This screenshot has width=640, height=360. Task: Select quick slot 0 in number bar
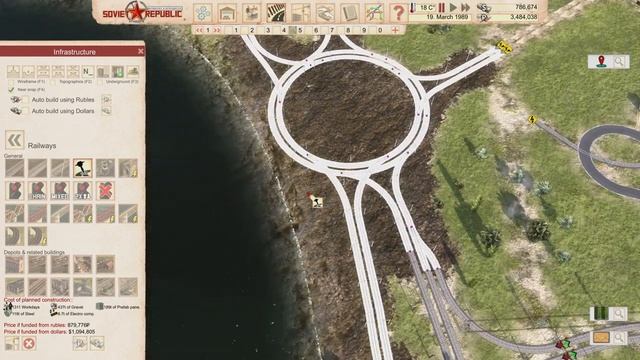380,30
